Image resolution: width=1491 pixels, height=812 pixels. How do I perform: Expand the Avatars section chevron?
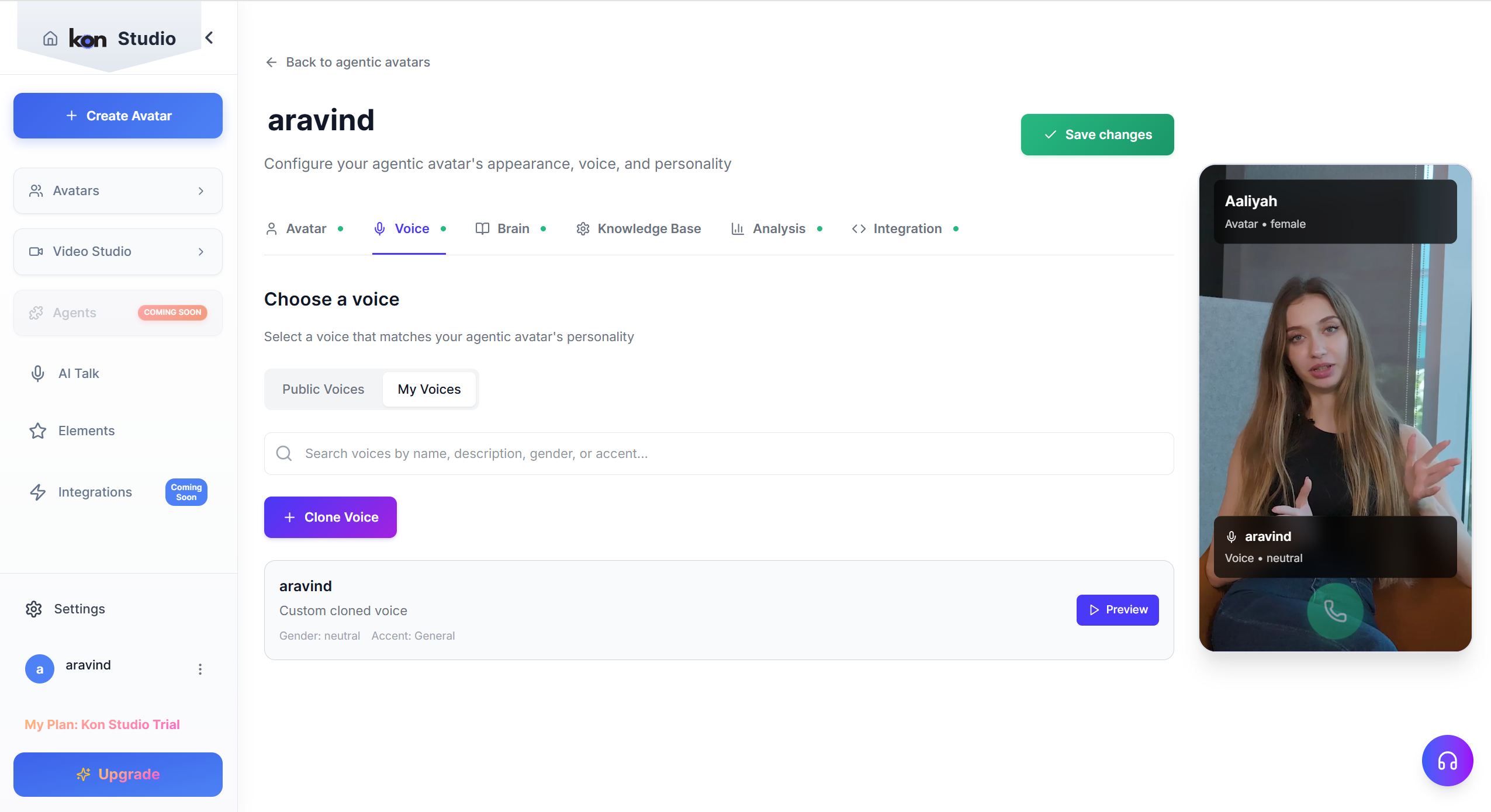201,190
